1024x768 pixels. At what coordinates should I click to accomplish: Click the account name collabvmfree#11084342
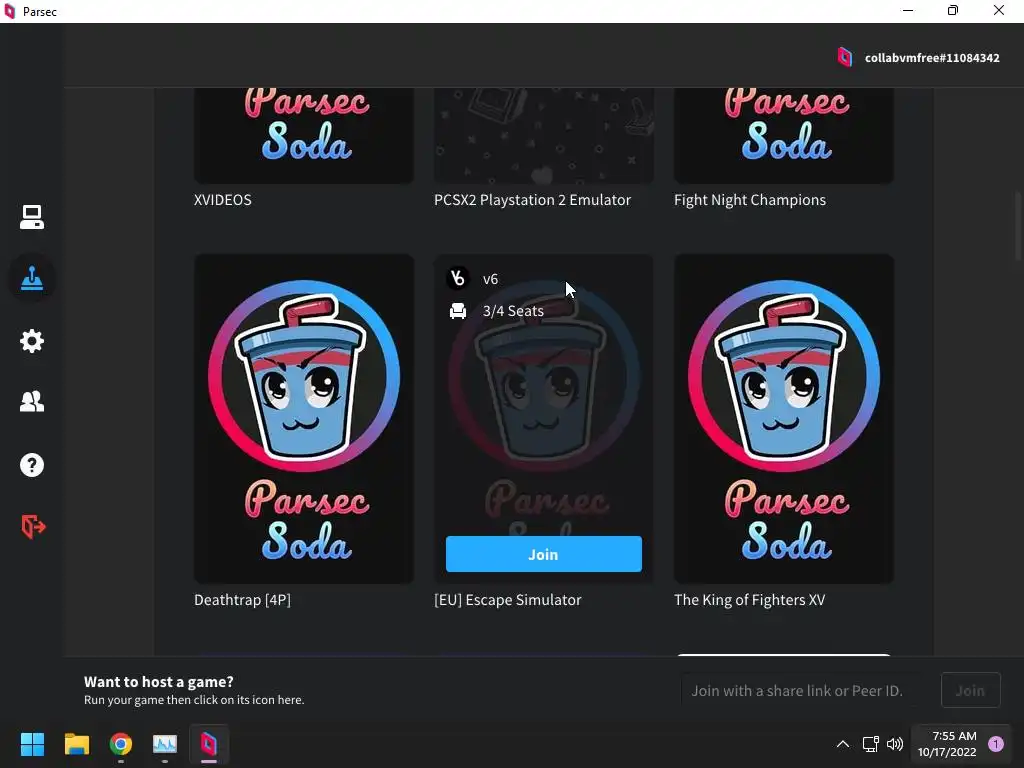[x=932, y=58]
